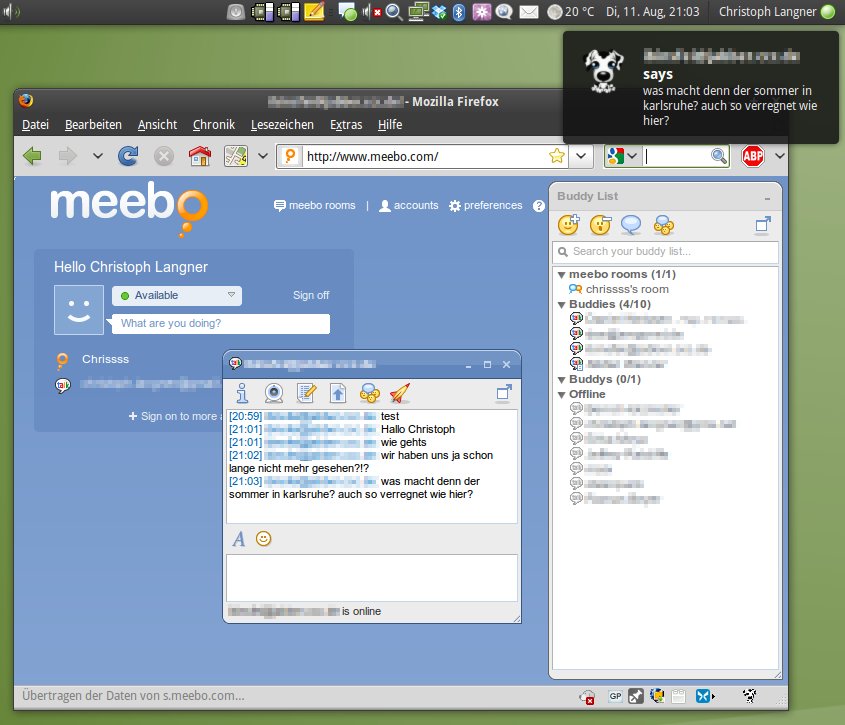Open chat log notepad icon
The height and width of the screenshot is (725, 845).
click(x=306, y=393)
